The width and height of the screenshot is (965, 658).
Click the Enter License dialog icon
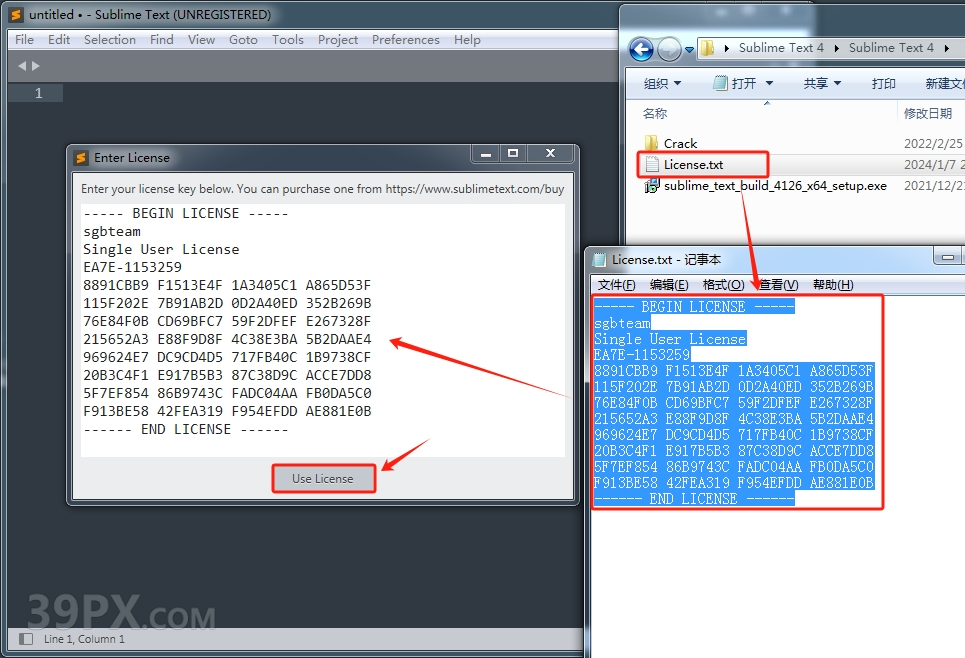click(81, 158)
